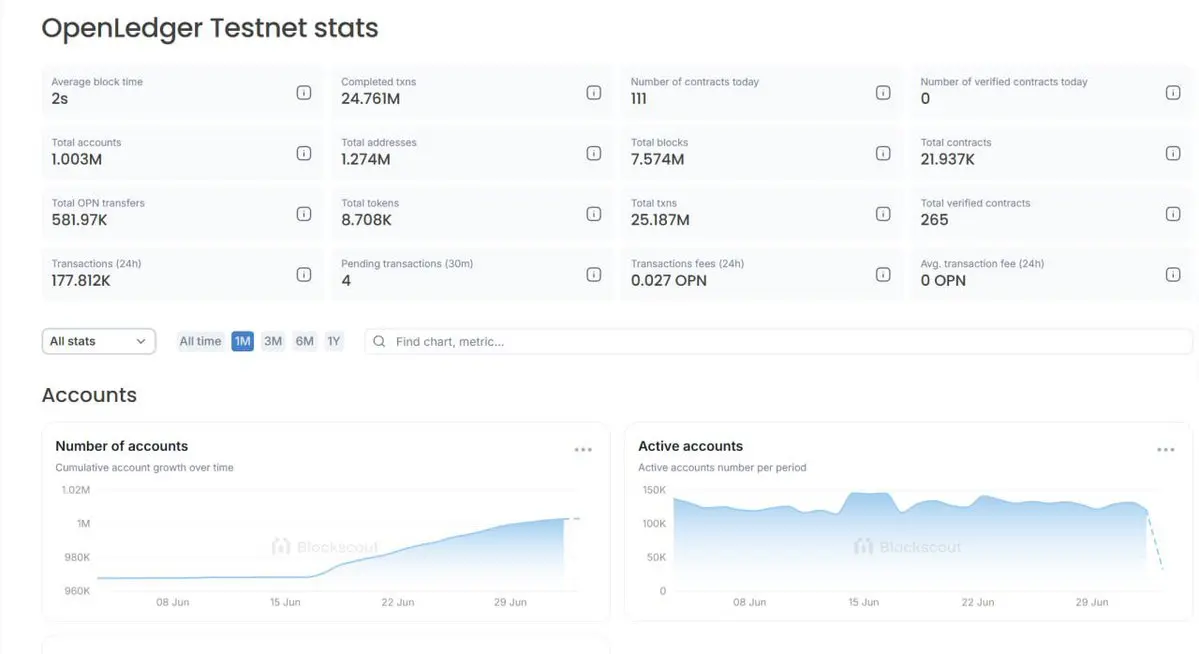
Task: Show info for Number of contracts today
Action: (883, 93)
